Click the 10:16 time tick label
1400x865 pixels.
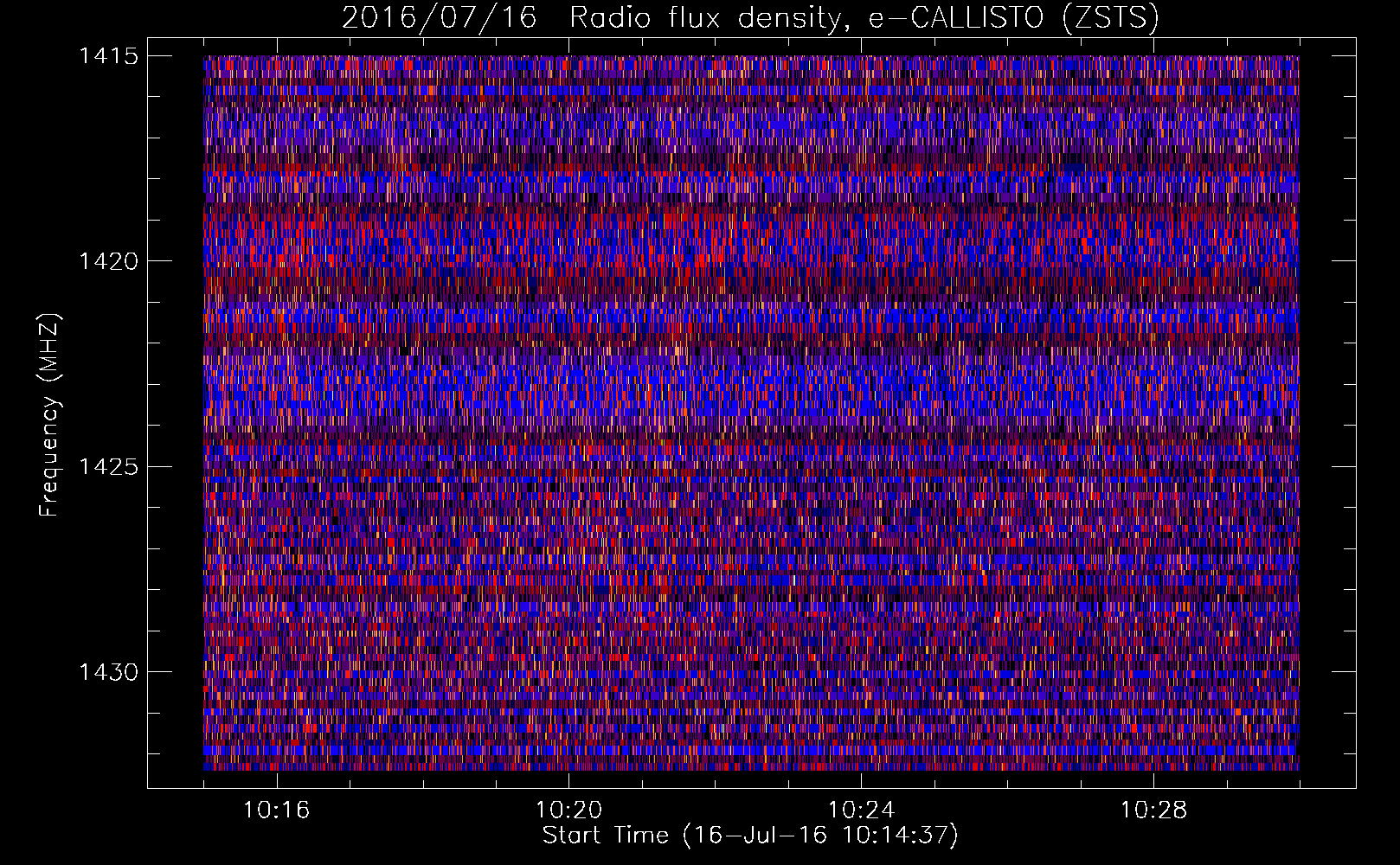[x=277, y=810]
